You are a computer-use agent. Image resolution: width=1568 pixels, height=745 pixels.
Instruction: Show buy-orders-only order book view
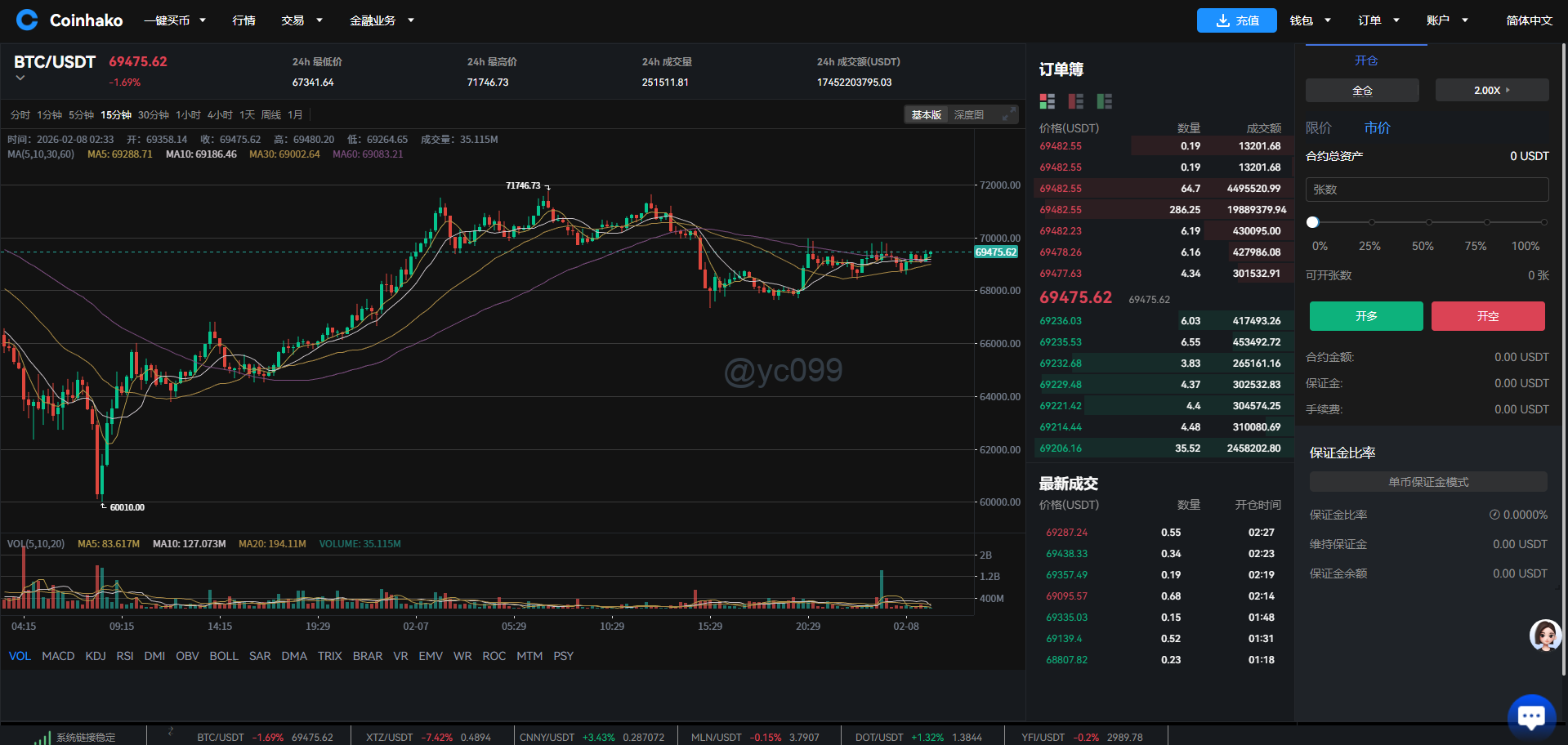coord(1104,101)
